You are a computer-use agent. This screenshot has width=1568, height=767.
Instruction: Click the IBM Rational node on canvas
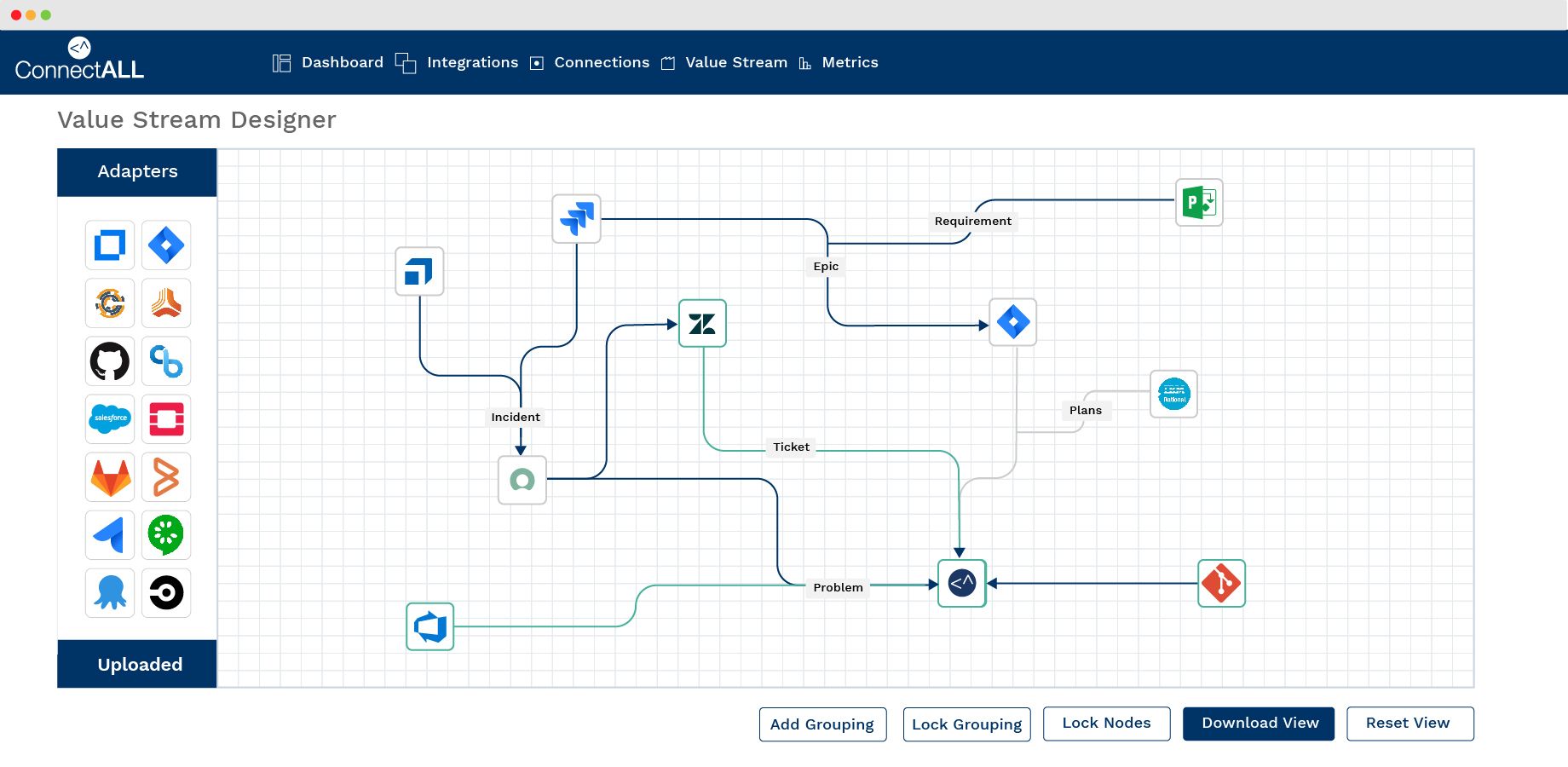[1173, 394]
